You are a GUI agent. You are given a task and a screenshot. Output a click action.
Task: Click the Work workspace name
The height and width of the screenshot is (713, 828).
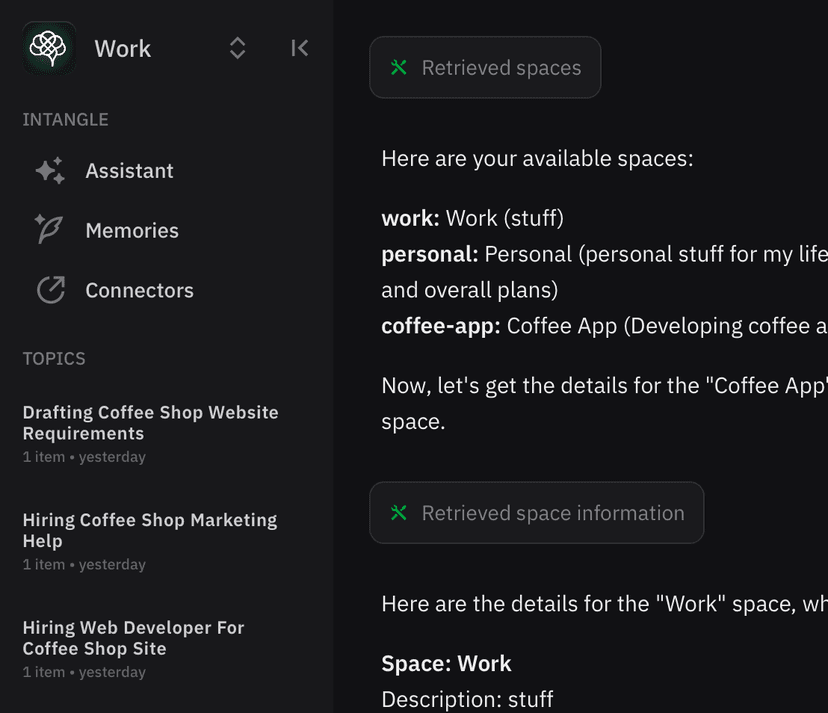pyautogui.click(x=122, y=48)
